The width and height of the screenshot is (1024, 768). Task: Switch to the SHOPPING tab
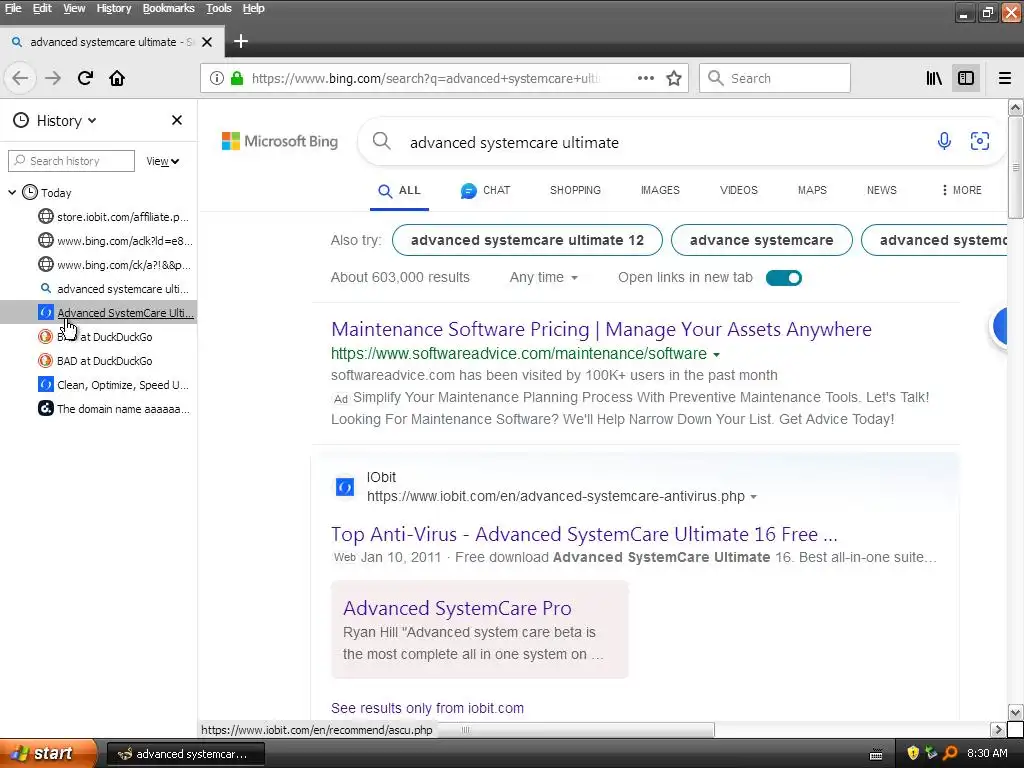(x=575, y=190)
